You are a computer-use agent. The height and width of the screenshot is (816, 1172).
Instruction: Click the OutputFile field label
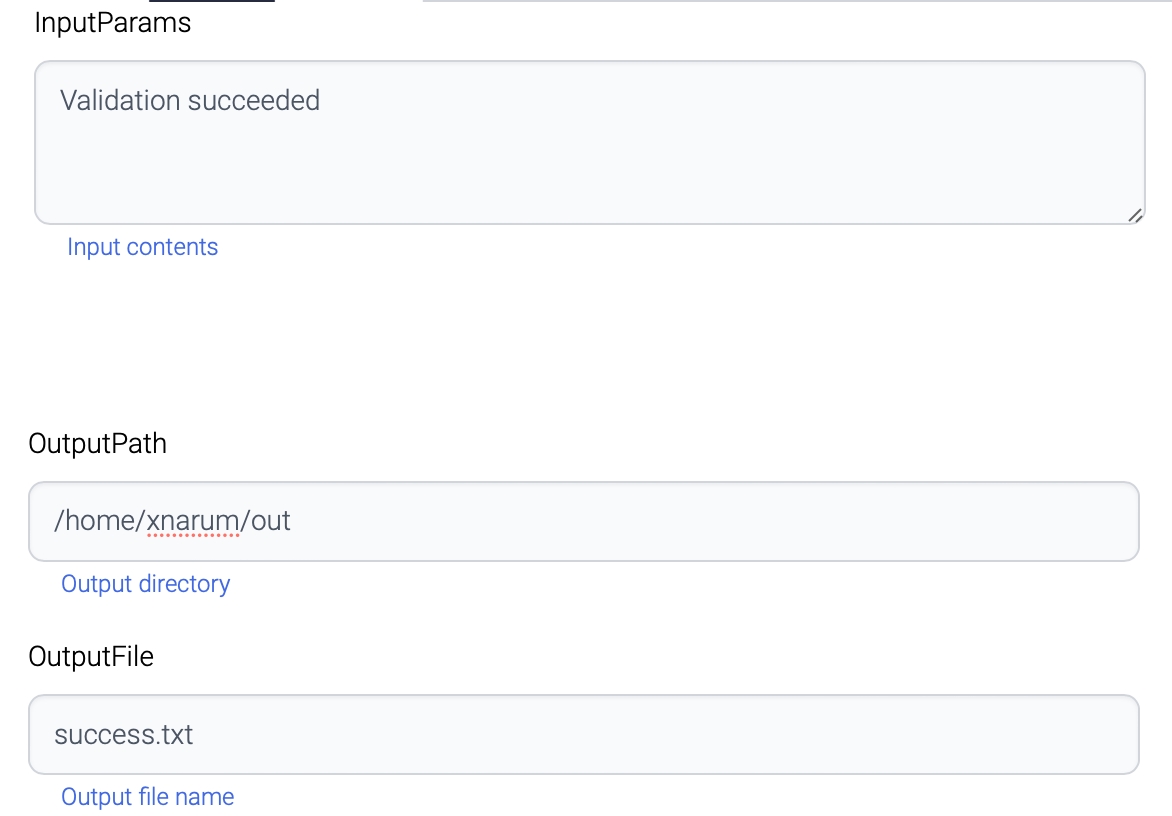(91, 656)
